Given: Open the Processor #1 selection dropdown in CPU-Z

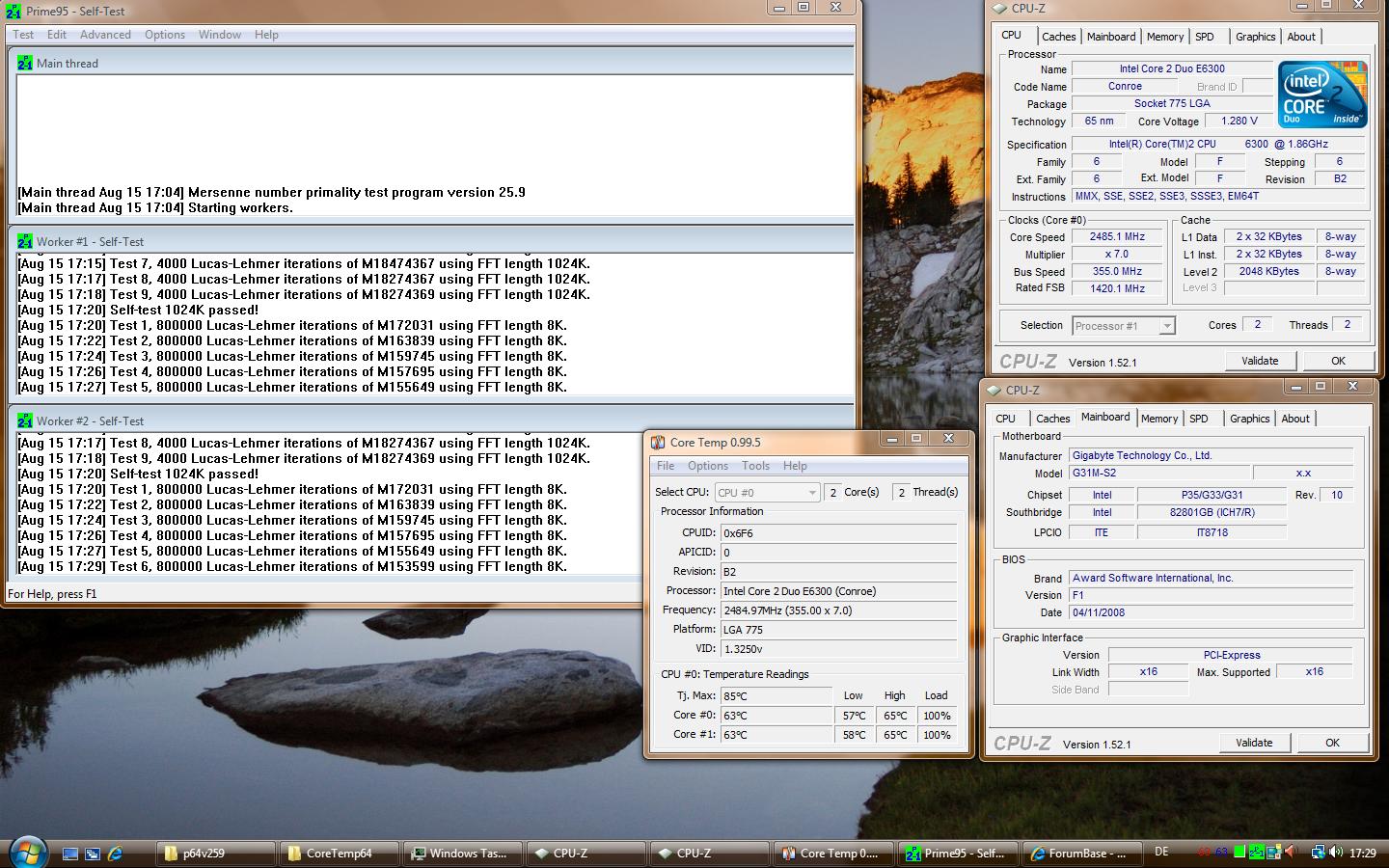Looking at the screenshot, I should coord(1124,326).
